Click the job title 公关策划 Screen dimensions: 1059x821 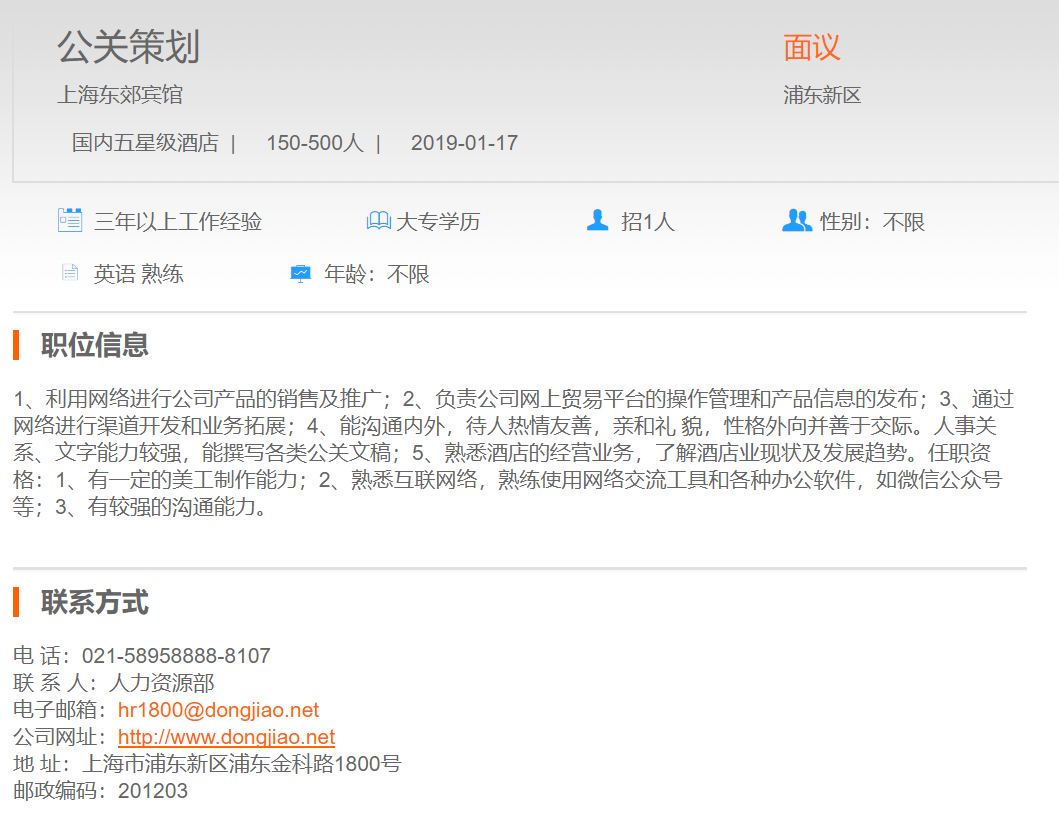coord(128,47)
